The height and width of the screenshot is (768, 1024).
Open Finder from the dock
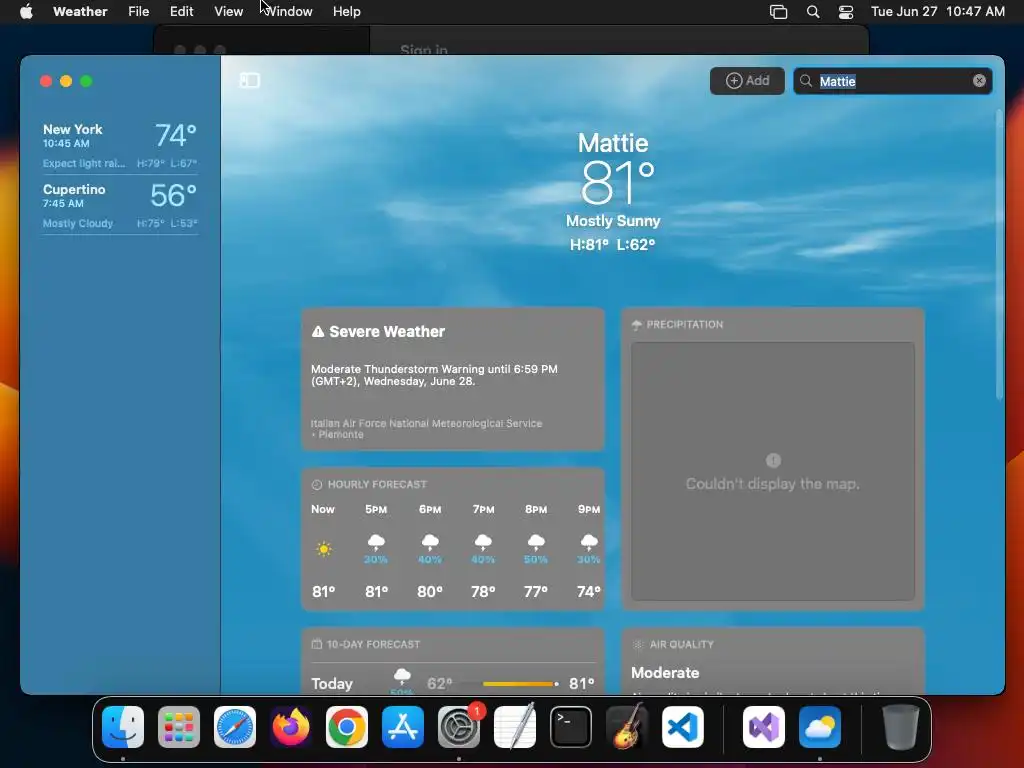(x=123, y=727)
